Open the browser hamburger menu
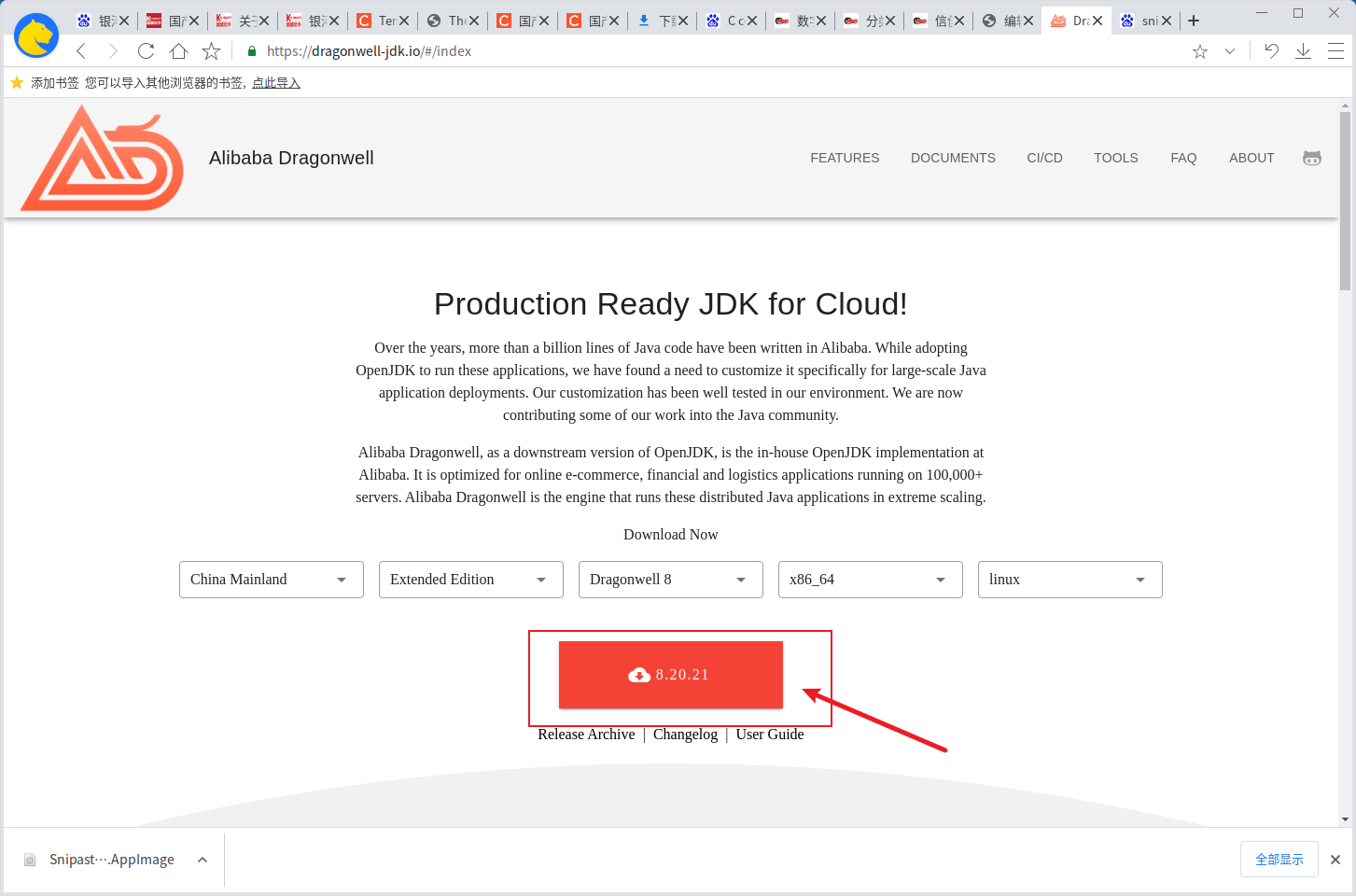Screen dimensions: 1356x896 point(1335,51)
